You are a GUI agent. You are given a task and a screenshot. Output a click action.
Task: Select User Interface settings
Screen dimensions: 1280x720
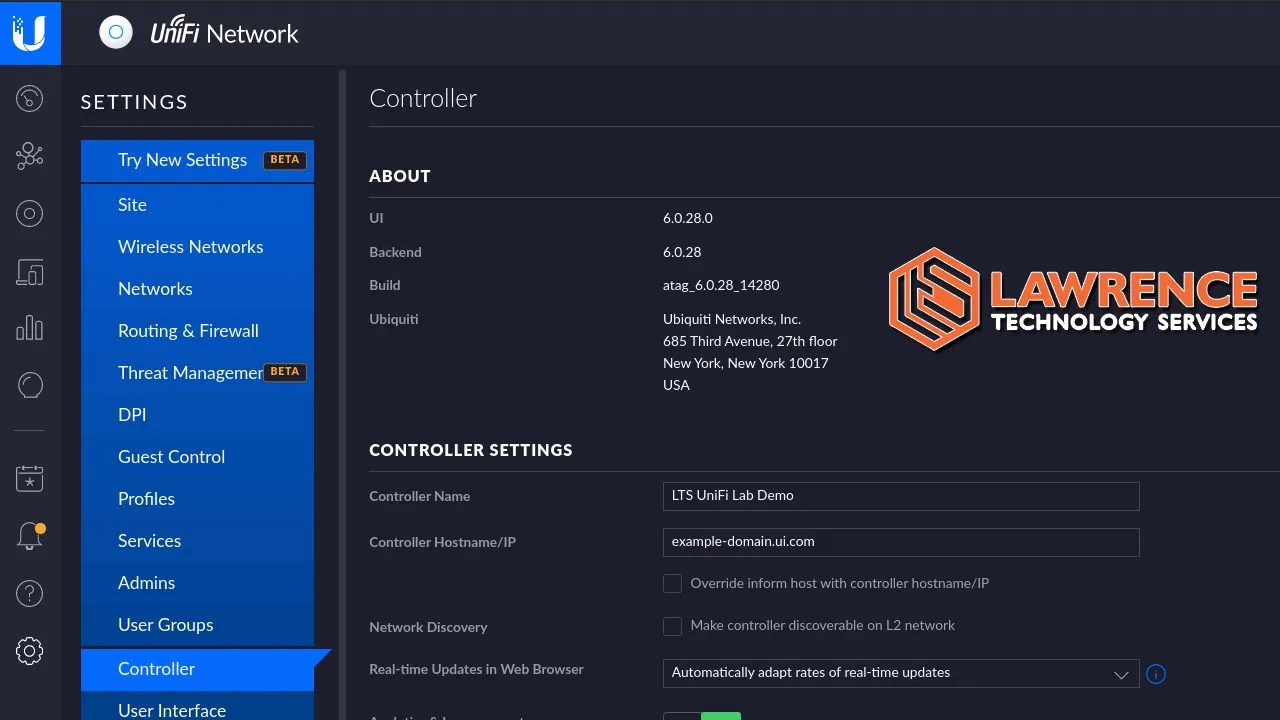tap(197, 708)
